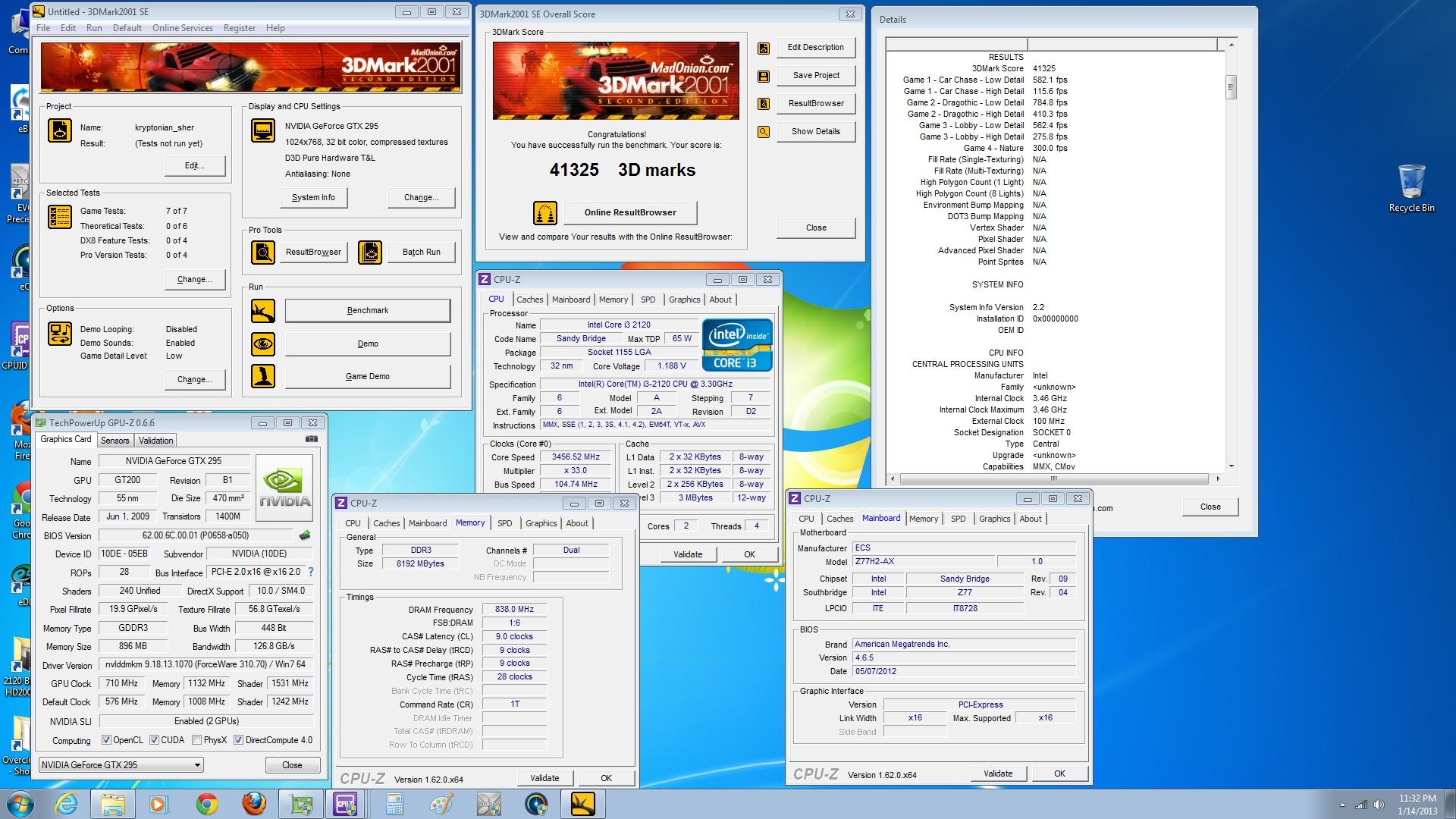Click the Details window horizontal scrollbar
The height and width of the screenshot is (819, 1456).
click(x=1053, y=479)
